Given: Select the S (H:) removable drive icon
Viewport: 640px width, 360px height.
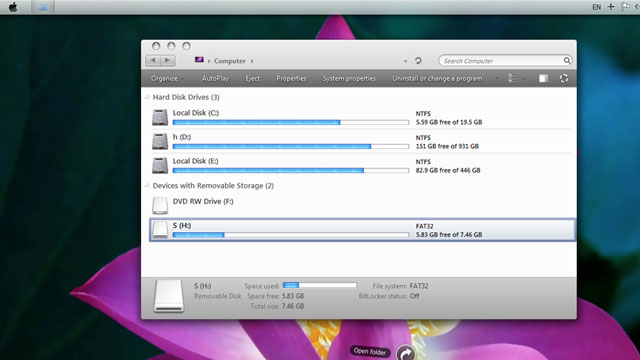Looking at the screenshot, I should coord(160,230).
